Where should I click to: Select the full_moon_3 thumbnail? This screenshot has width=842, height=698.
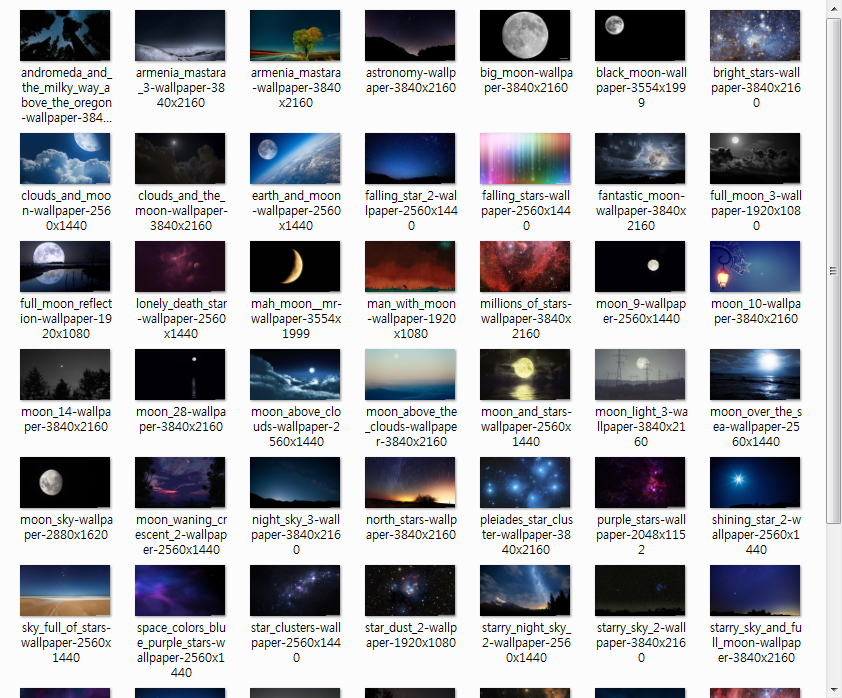(754, 158)
